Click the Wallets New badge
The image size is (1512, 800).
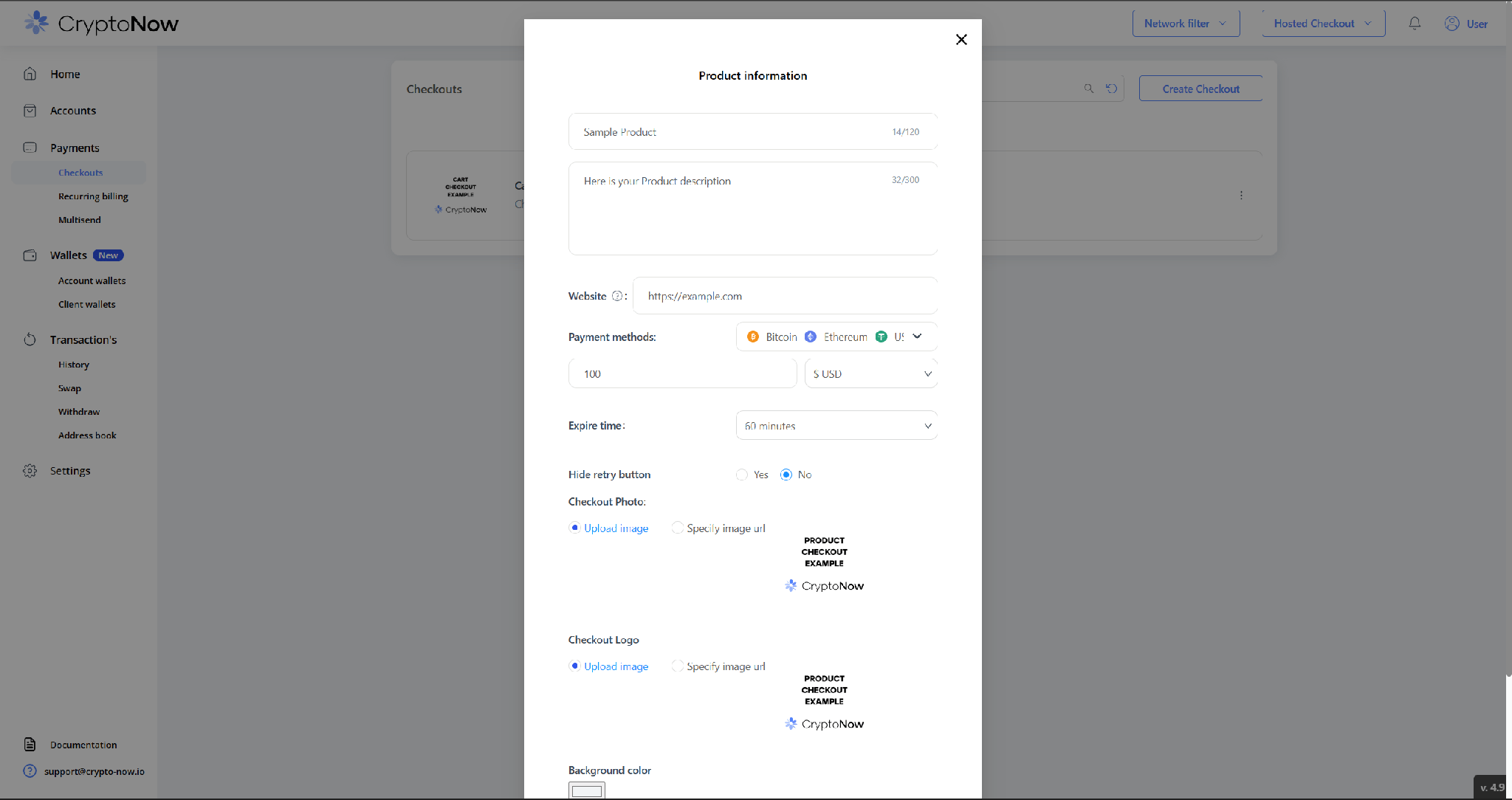click(108, 255)
